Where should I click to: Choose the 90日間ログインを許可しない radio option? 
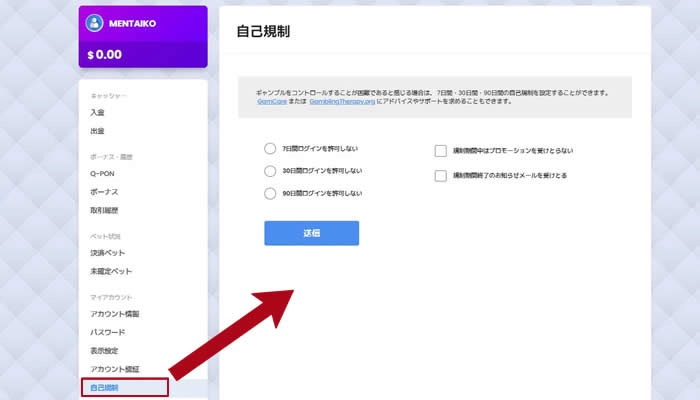coord(270,193)
